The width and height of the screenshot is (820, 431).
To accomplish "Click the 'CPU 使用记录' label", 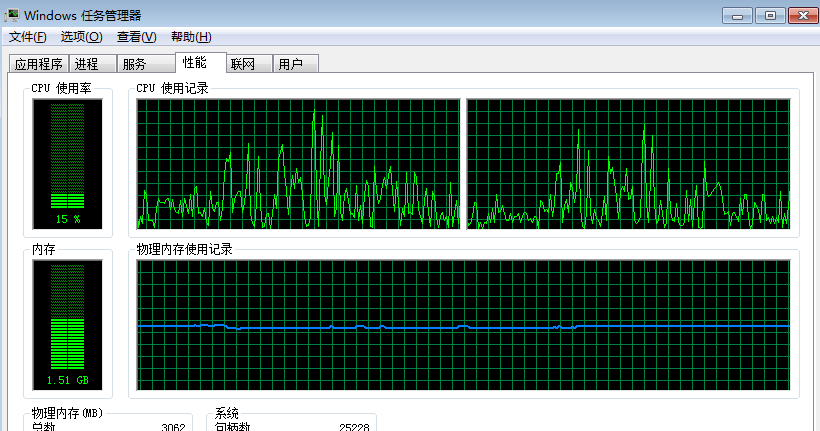I will [x=173, y=88].
